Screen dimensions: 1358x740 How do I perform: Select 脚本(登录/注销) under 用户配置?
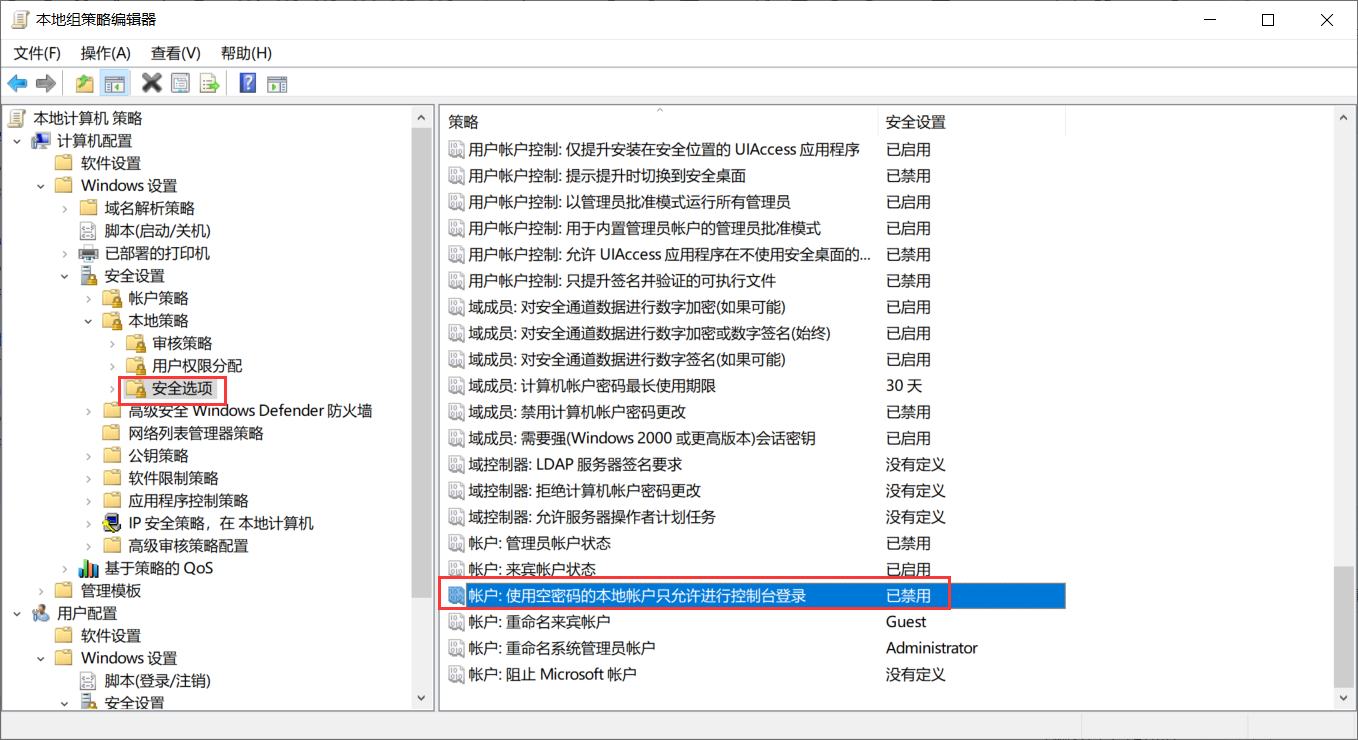(x=158, y=681)
